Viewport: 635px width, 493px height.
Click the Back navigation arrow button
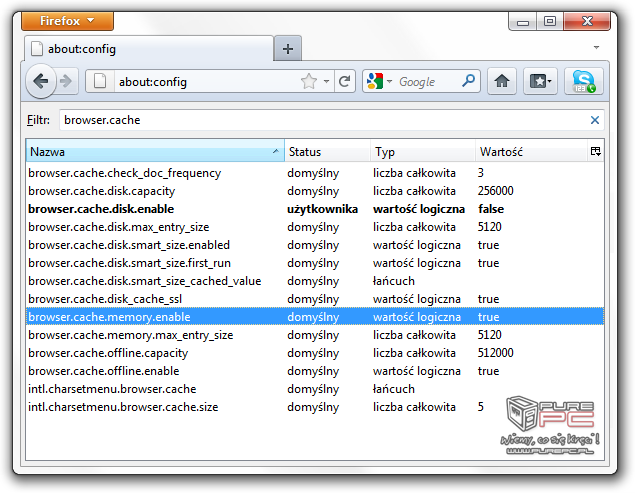(x=41, y=82)
